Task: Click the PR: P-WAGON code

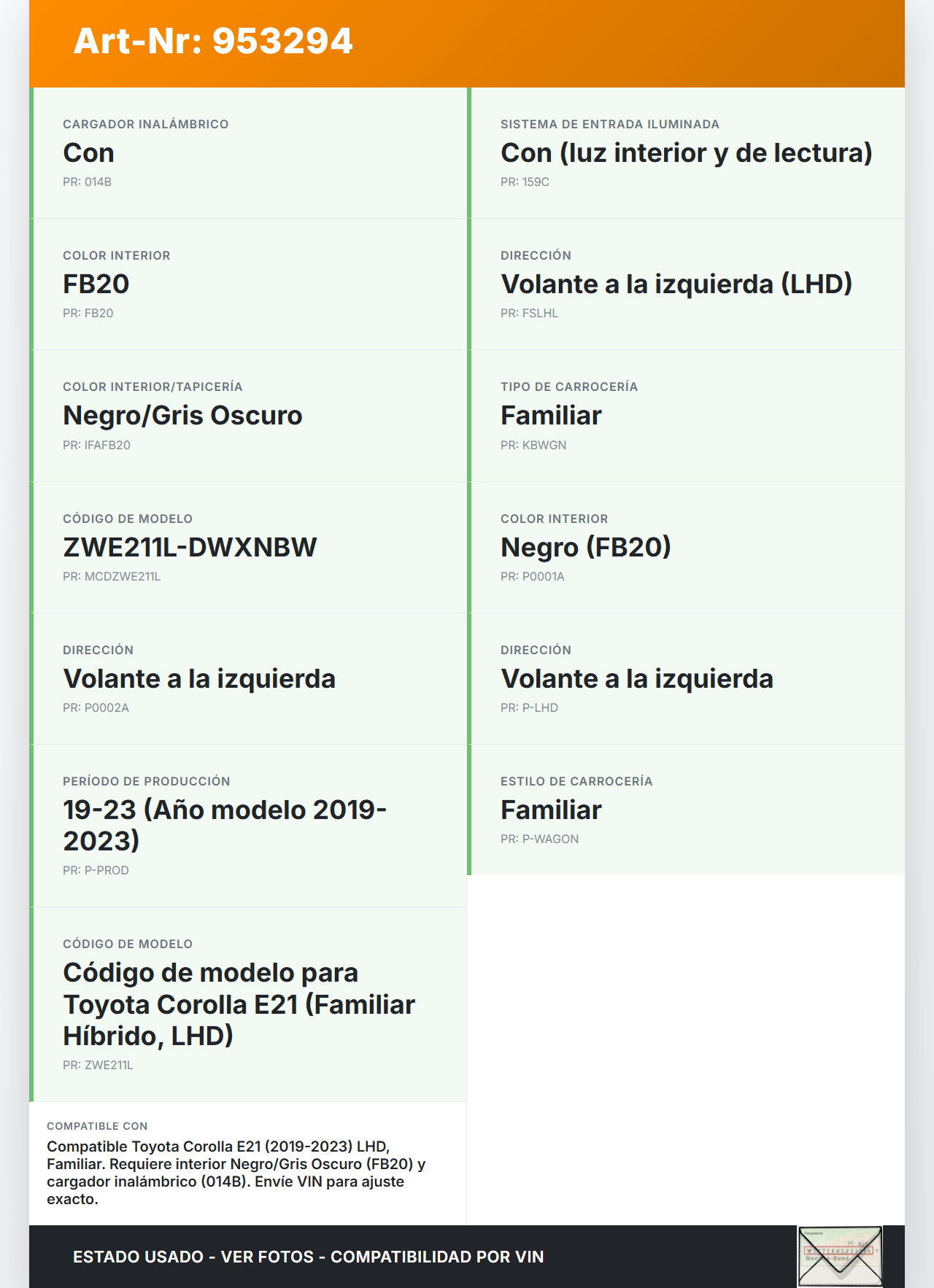Action: point(539,839)
